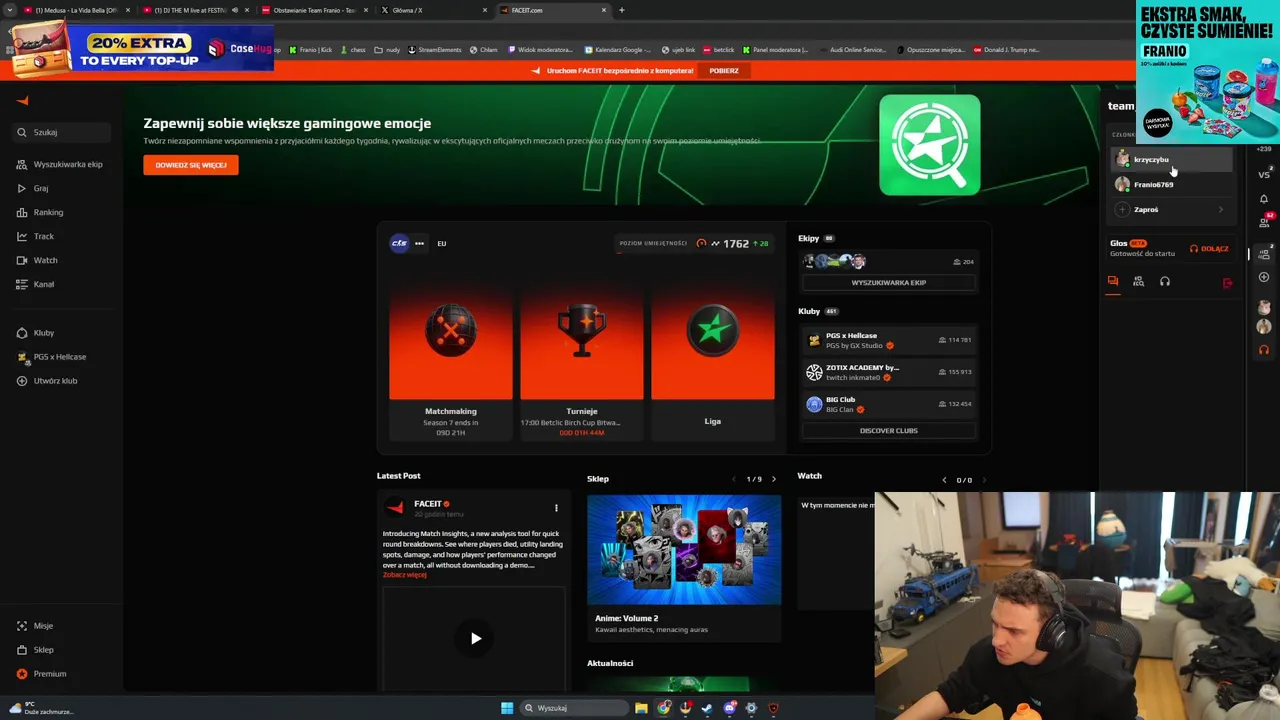Open Steam from the taskbar
This screenshot has height=720, width=1280.
tap(707, 708)
